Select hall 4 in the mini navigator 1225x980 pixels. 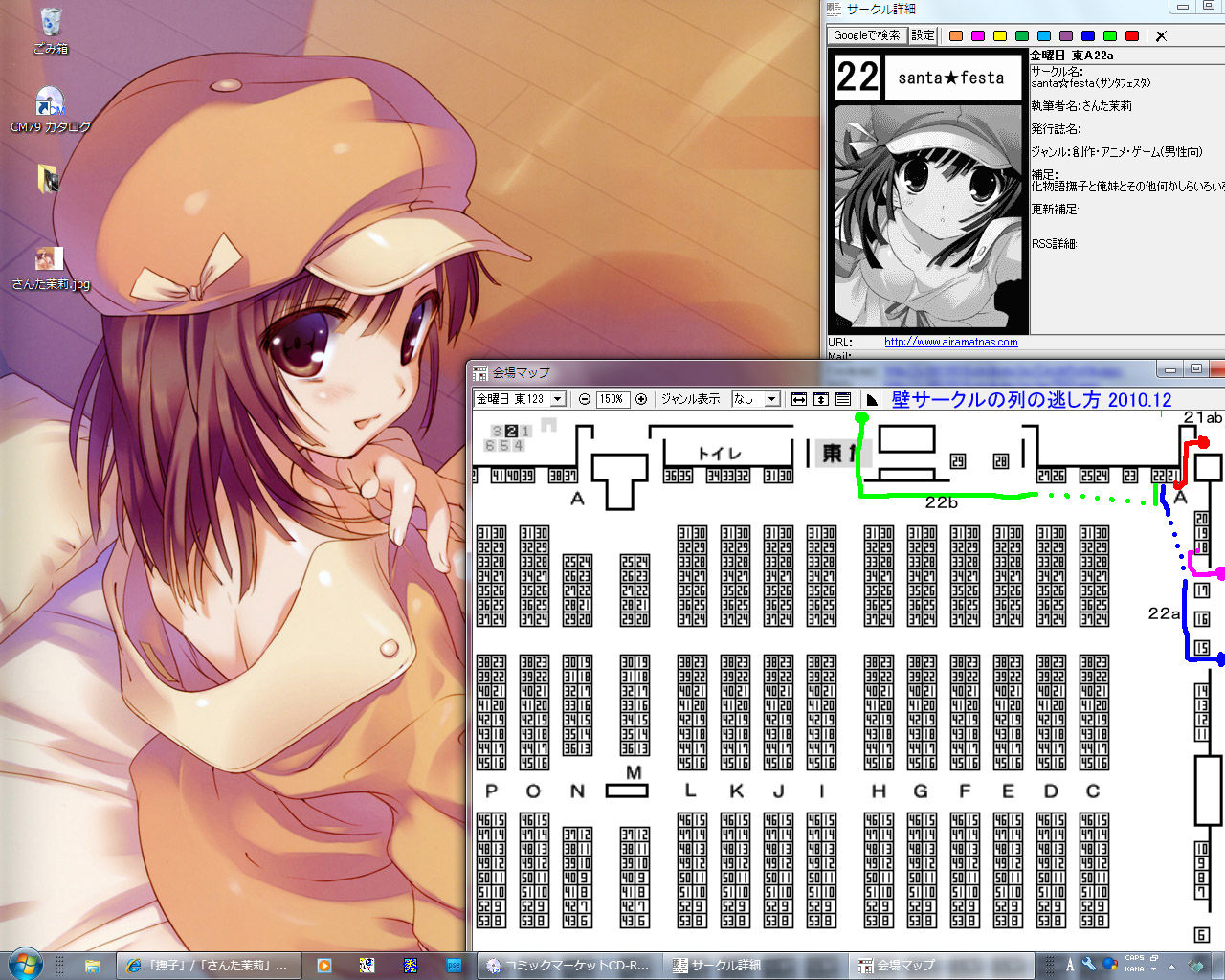tap(519, 445)
